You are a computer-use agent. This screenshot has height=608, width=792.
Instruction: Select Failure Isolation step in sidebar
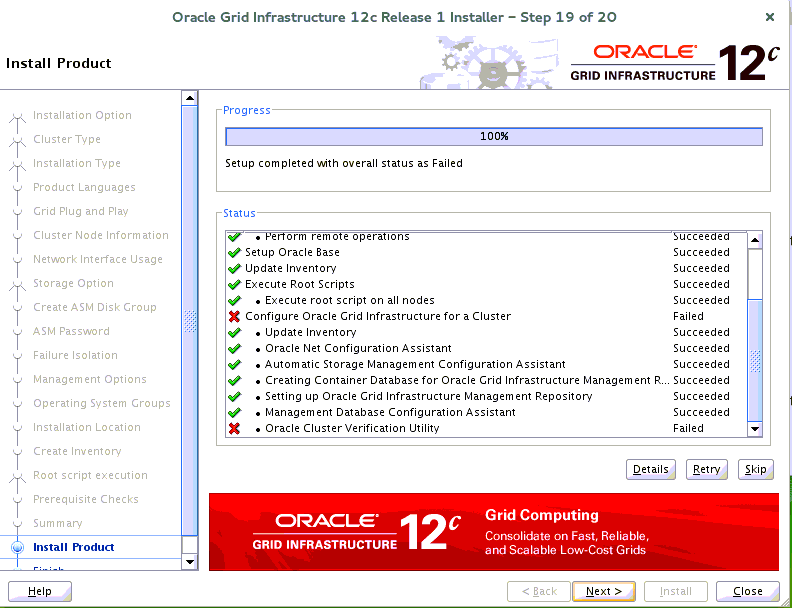[75, 355]
